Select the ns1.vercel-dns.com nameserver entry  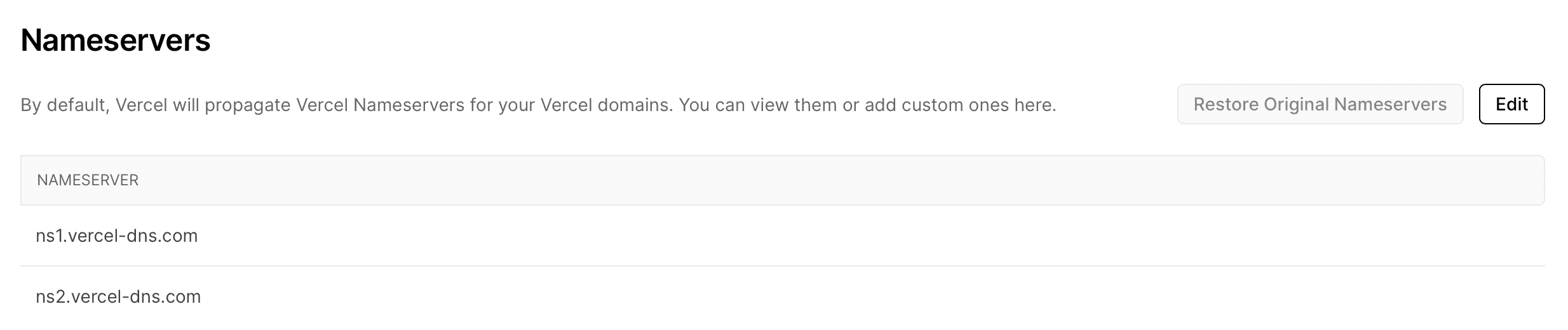coord(117,236)
